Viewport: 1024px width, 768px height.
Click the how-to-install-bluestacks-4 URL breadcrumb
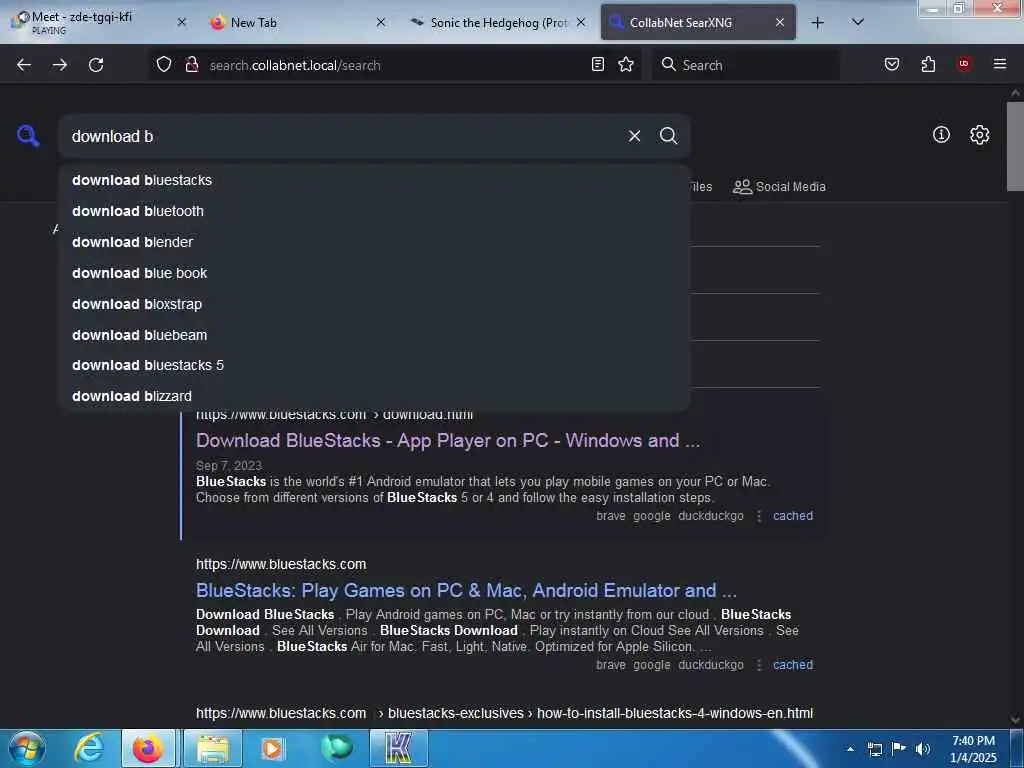(x=675, y=713)
